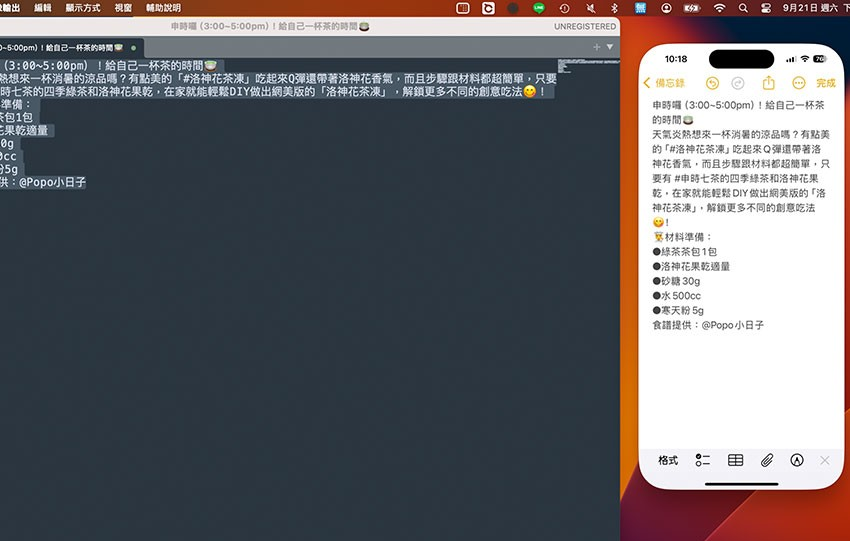Viewport: 850px width, 541px height.
Task: Open the tab list dropdown arrow in Sublime Text
Action: pyautogui.click(x=610, y=47)
